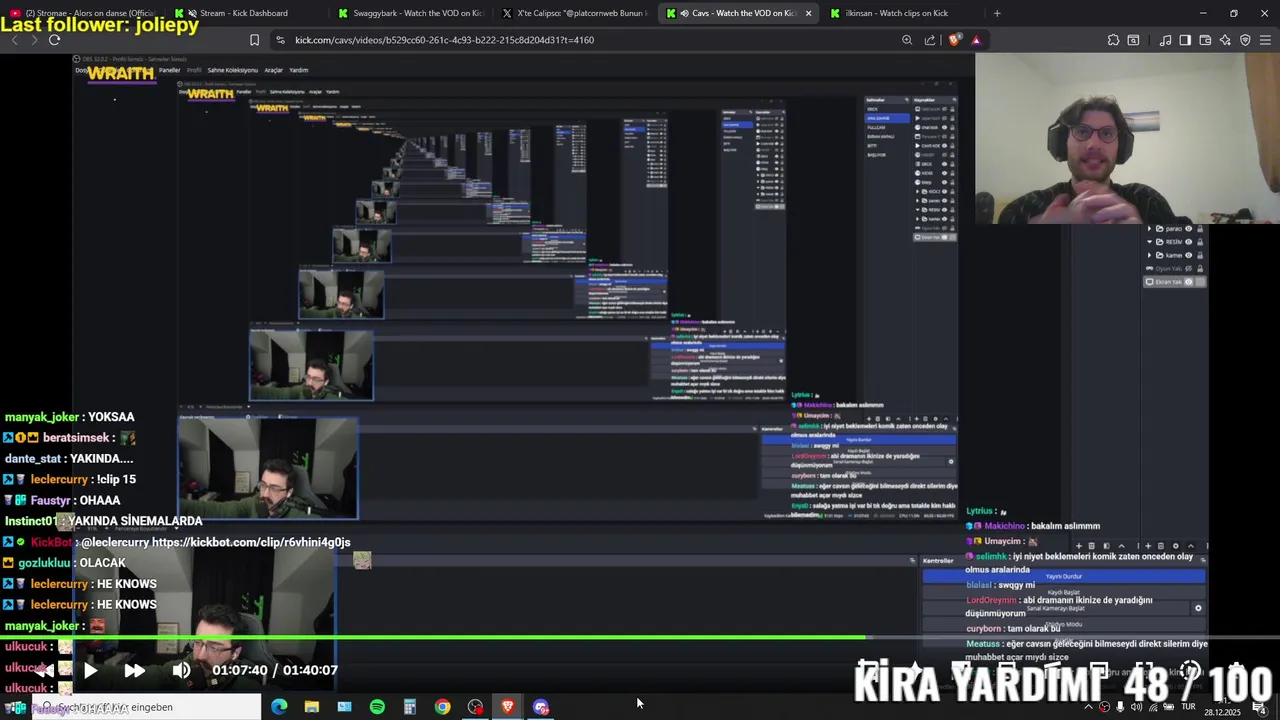
Task: Toggle visibility eye of Ekran Yakalama source
Action: 1188,282
